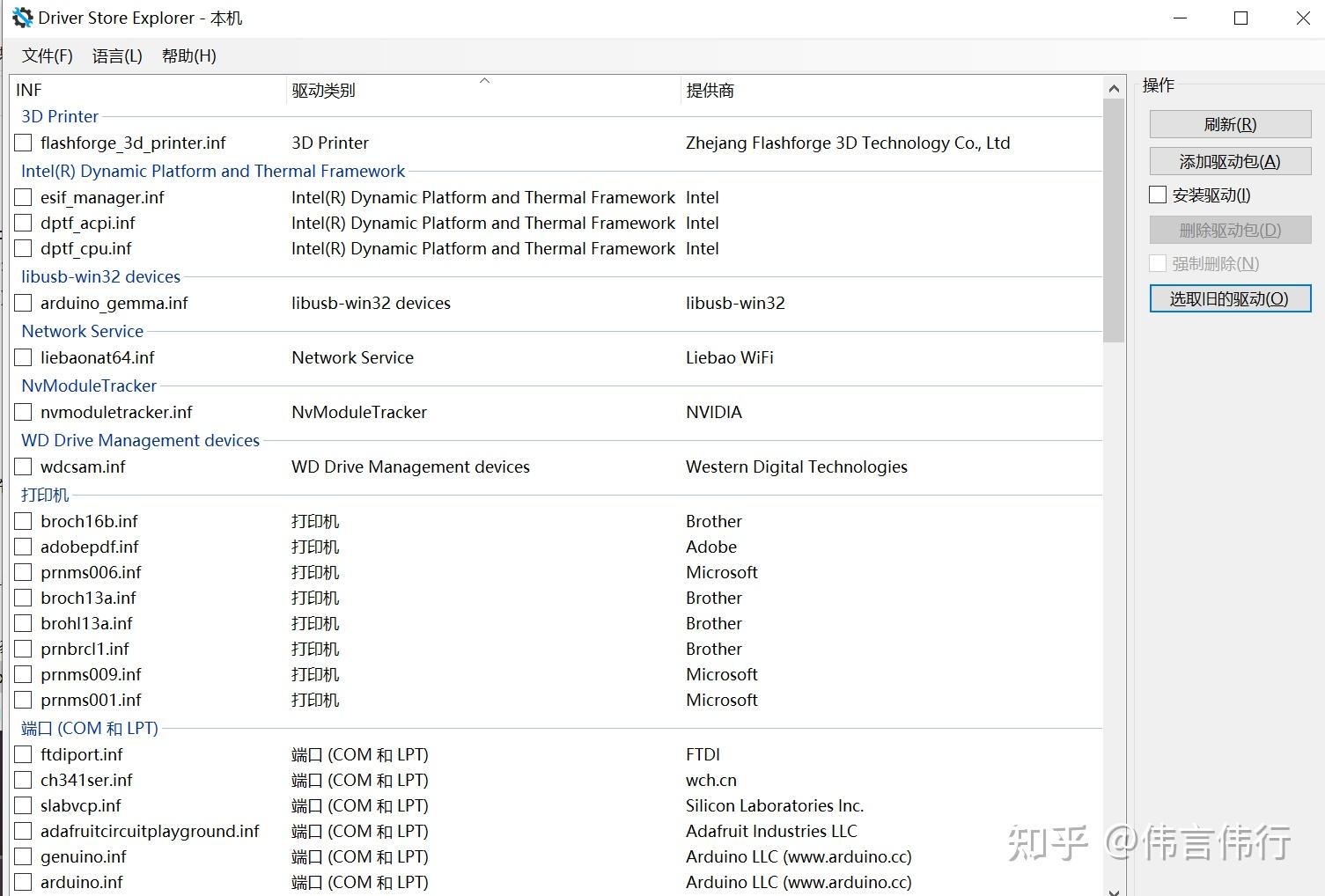Select the nvmoduletracker.inf checkbox

22,412
